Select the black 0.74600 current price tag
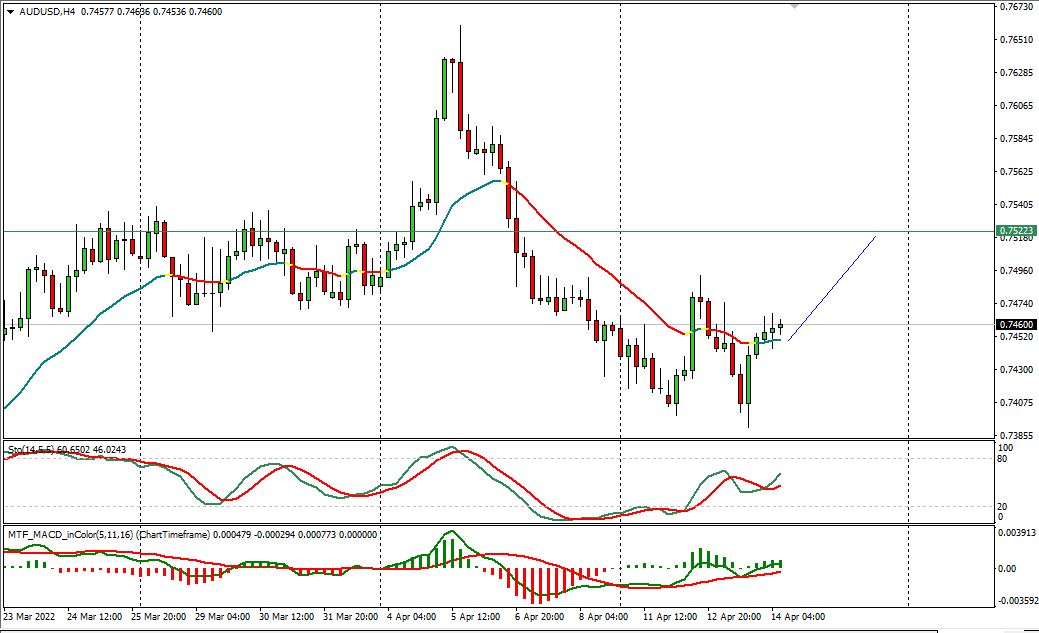 1016,324
